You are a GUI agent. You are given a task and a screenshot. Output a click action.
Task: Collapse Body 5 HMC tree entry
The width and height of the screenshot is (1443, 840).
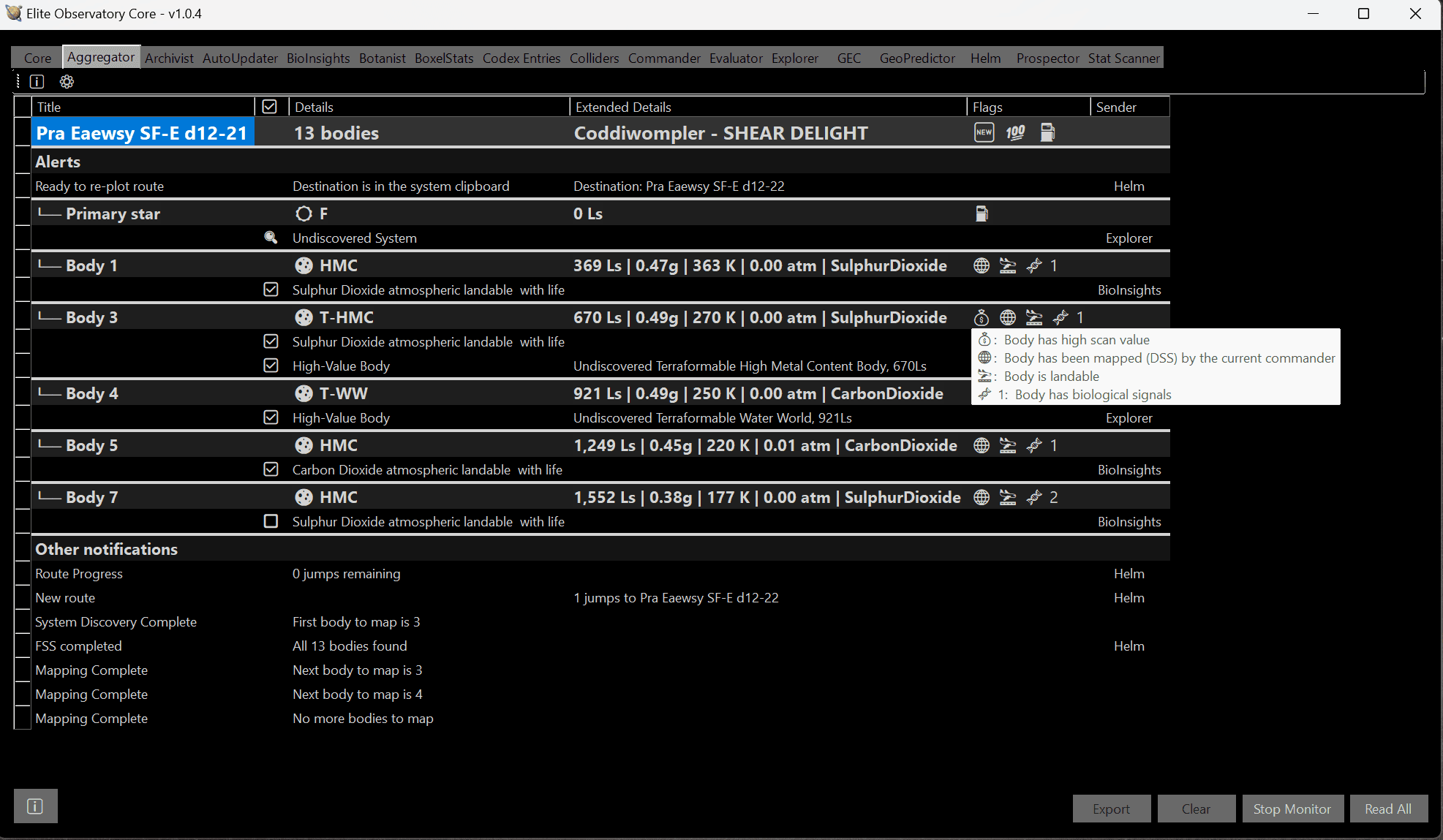22,457
